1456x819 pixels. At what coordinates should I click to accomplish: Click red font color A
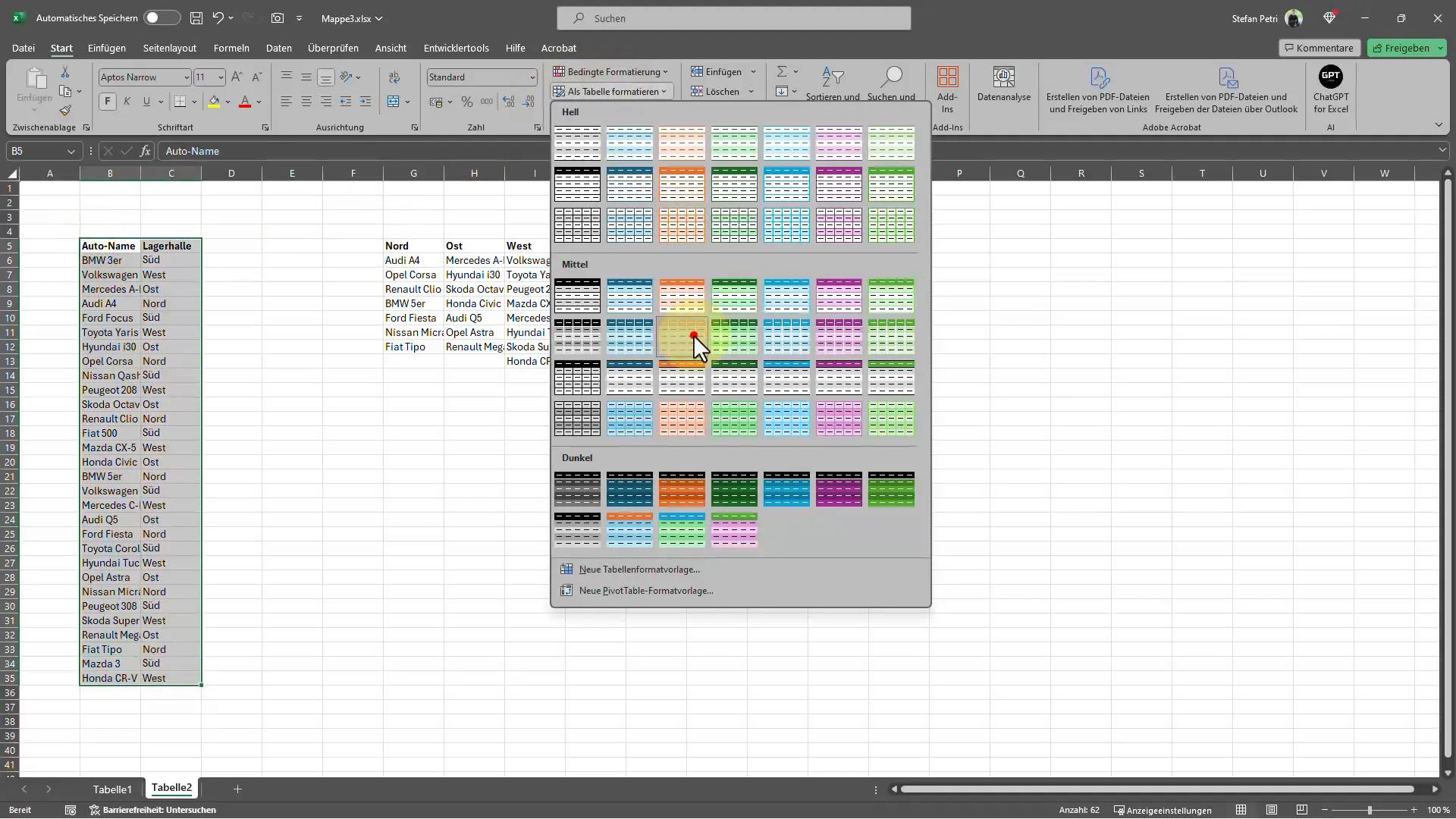click(244, 102)
